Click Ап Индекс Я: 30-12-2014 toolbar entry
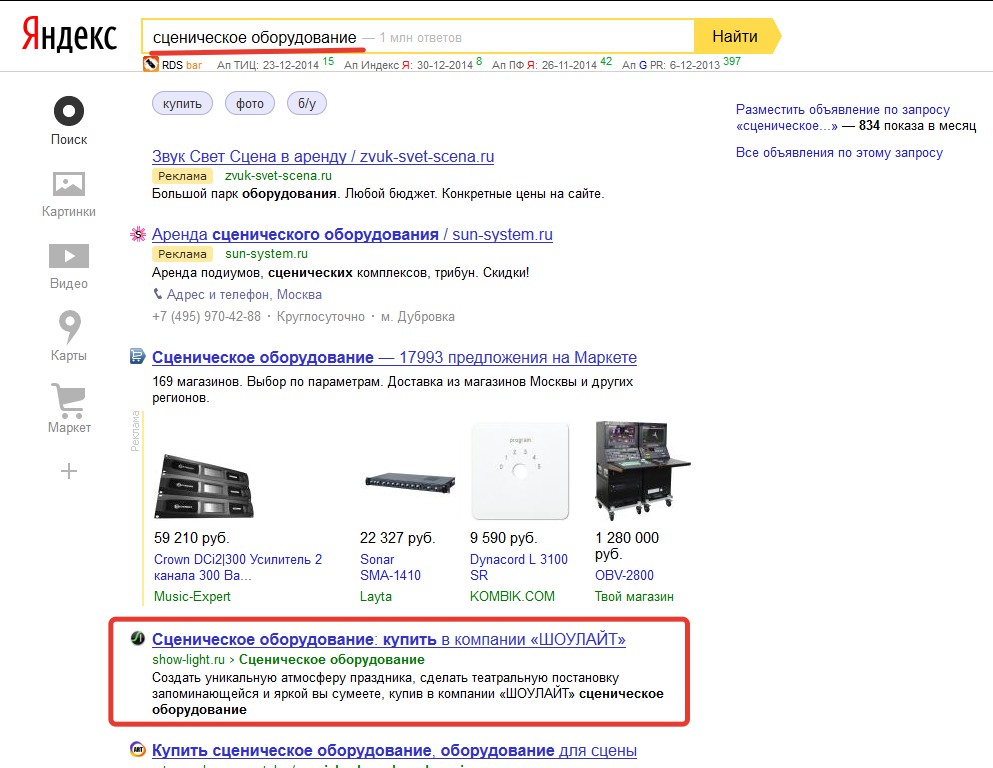The image size is (993, 768). pos(413,64)
